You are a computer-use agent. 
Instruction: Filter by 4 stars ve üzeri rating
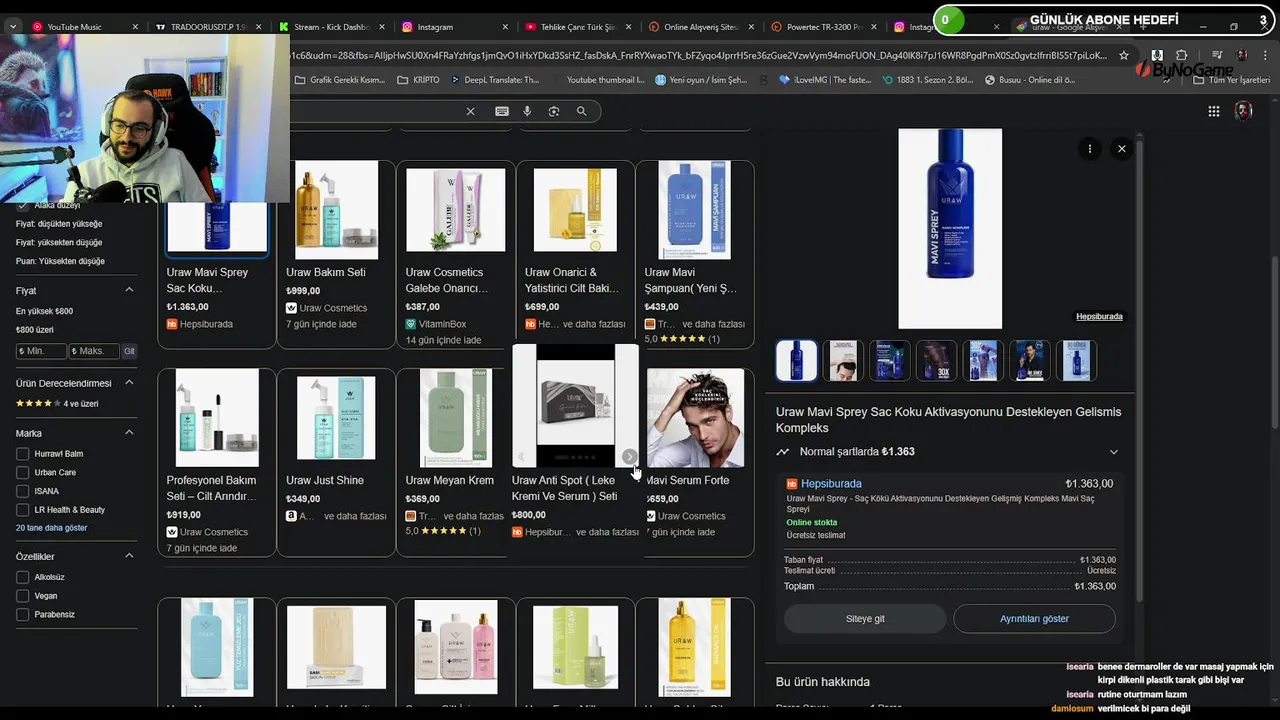[x=57, y=404]
